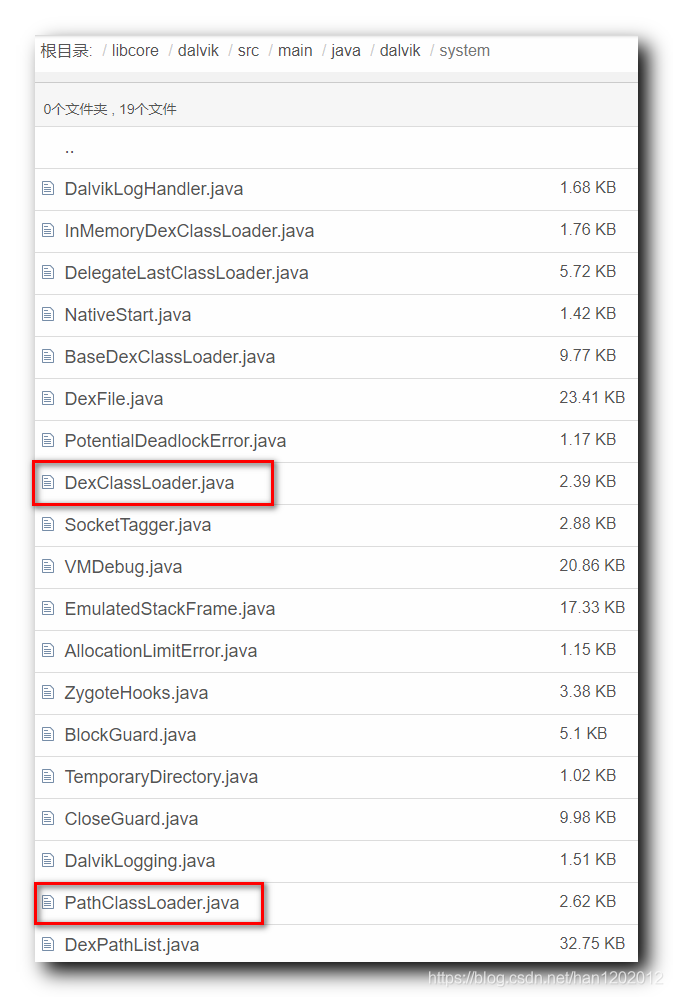Click file icon beside AllocationLimitError.java
Image resolution: width=673 pixels, height=997 pixels.
pyautogui.click(x=48, y=650)
